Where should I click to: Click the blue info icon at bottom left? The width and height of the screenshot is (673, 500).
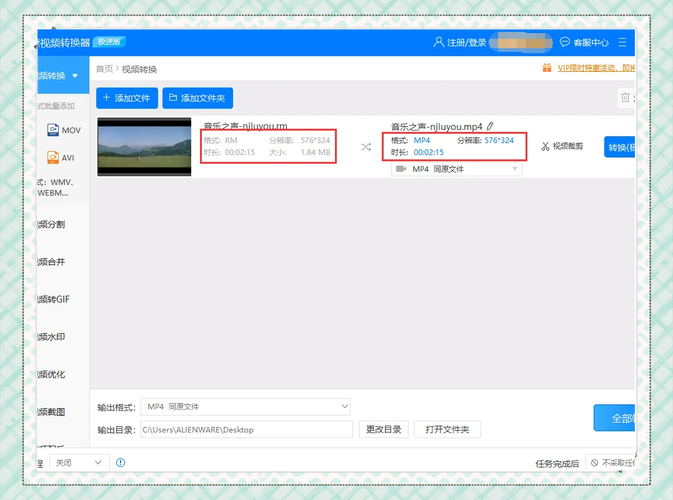click(121, 463)
